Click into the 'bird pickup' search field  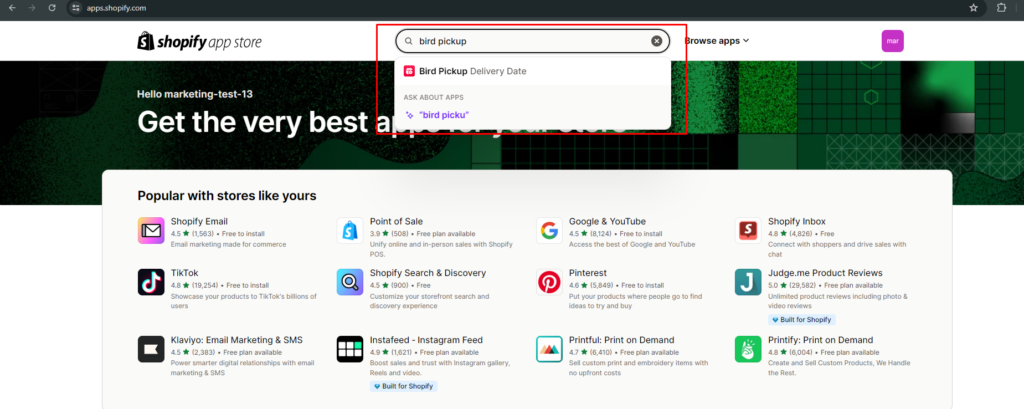532,41
